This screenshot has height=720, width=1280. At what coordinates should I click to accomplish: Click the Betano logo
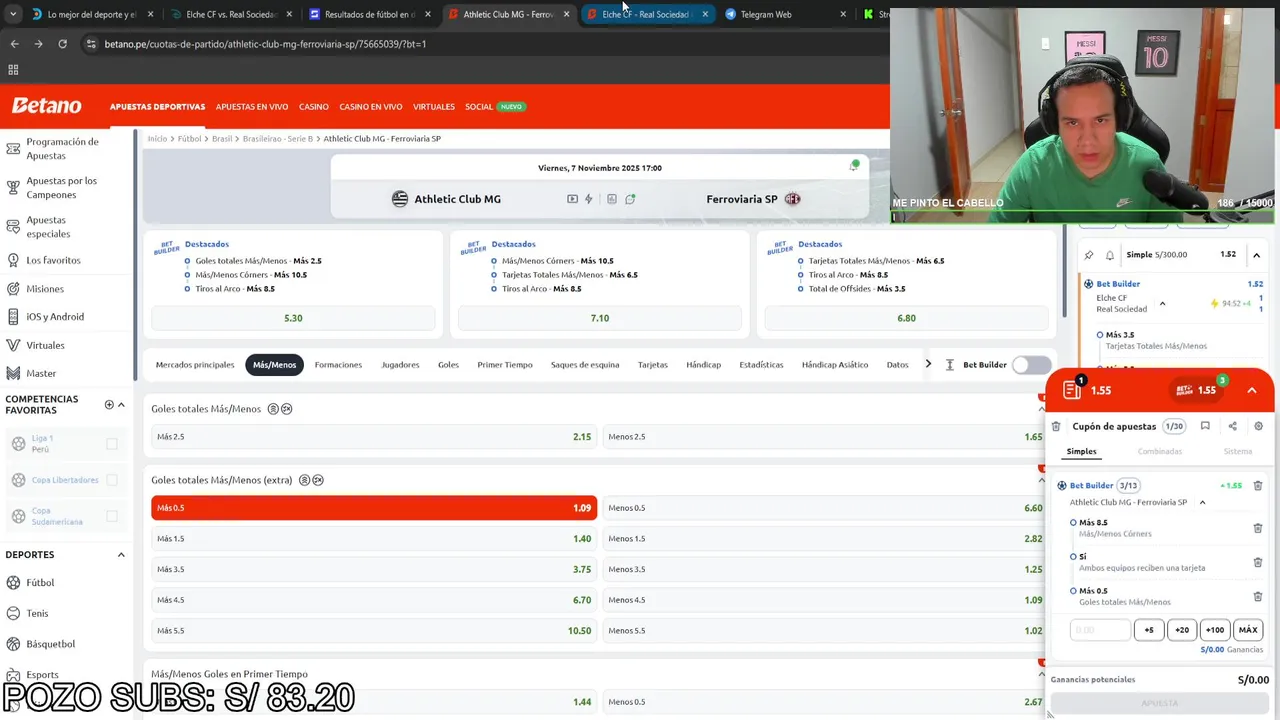pos(46,106)
